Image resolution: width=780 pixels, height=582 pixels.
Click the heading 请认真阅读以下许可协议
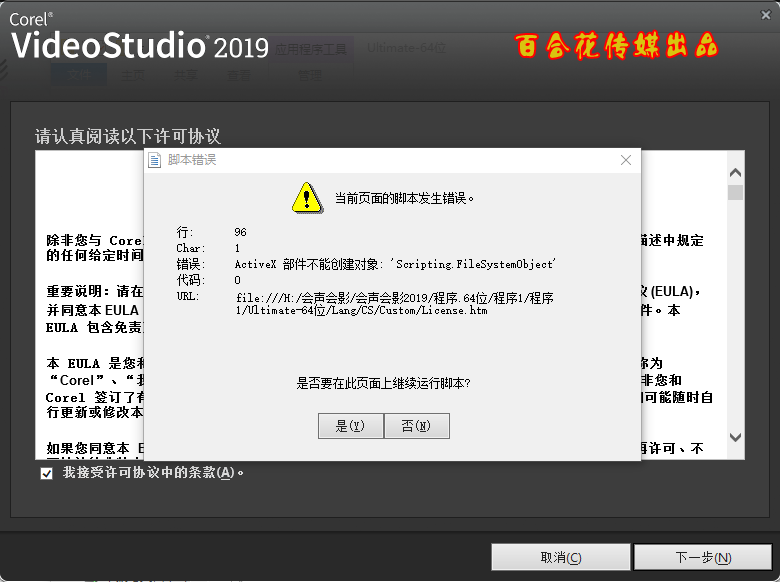[x=127, y=136]
